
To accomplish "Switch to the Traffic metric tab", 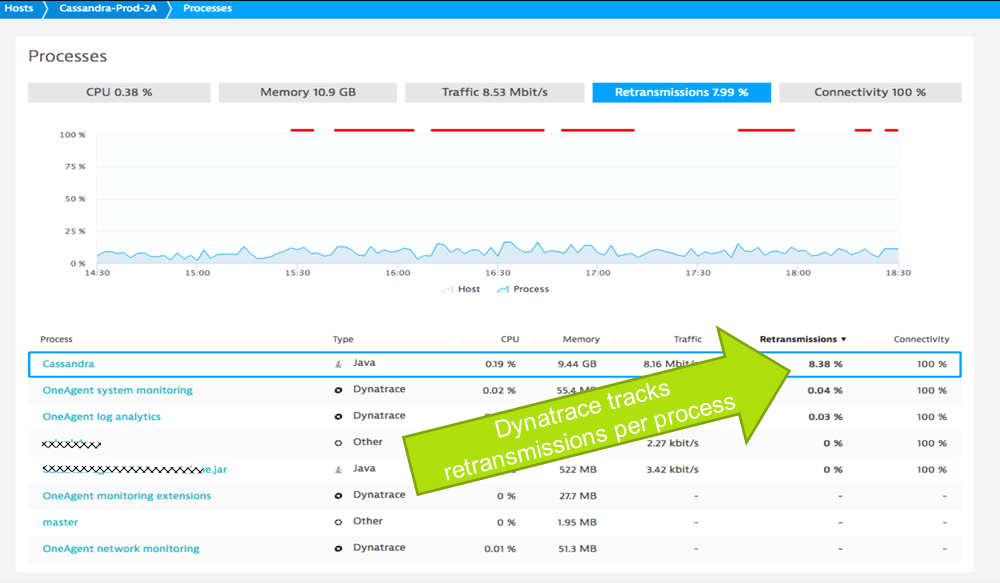I will 494,92.
